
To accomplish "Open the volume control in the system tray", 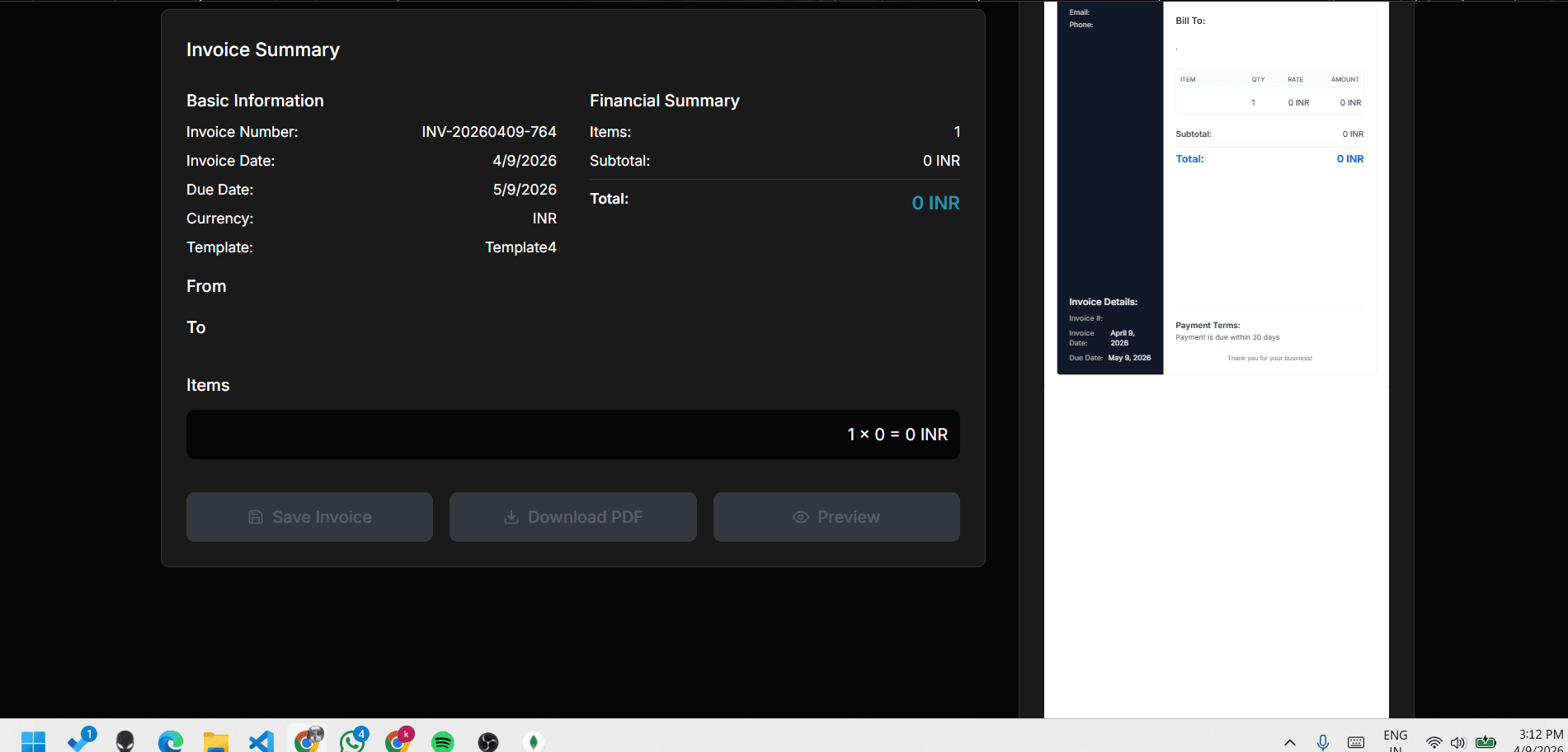I will [x=1458, y=742].
